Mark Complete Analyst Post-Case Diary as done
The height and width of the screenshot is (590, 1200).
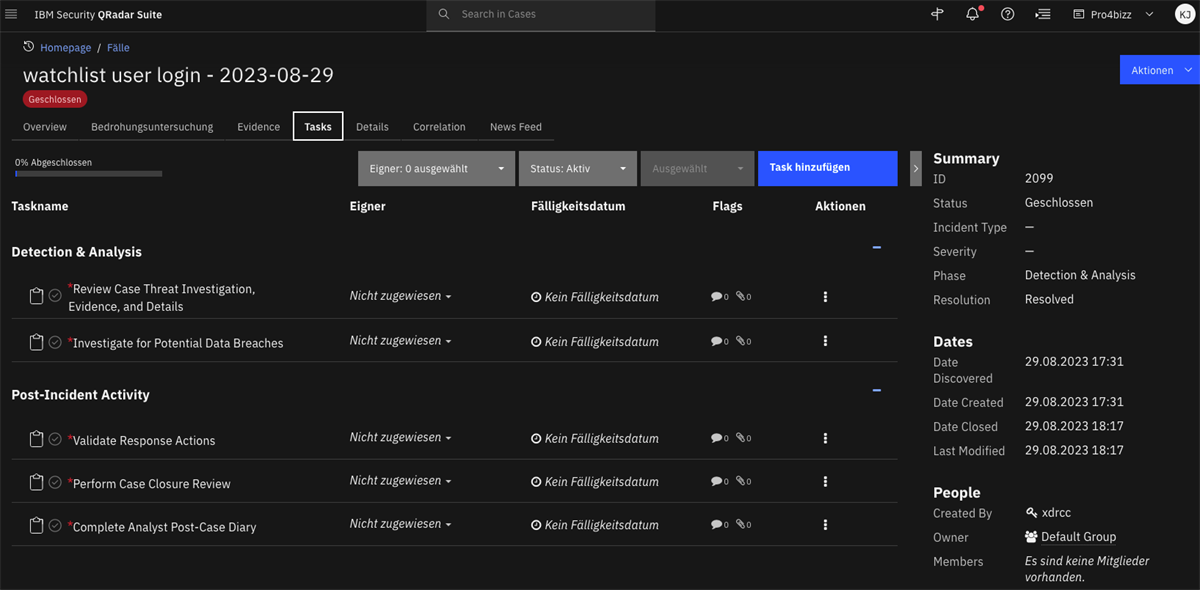click(x=55, y=526)
